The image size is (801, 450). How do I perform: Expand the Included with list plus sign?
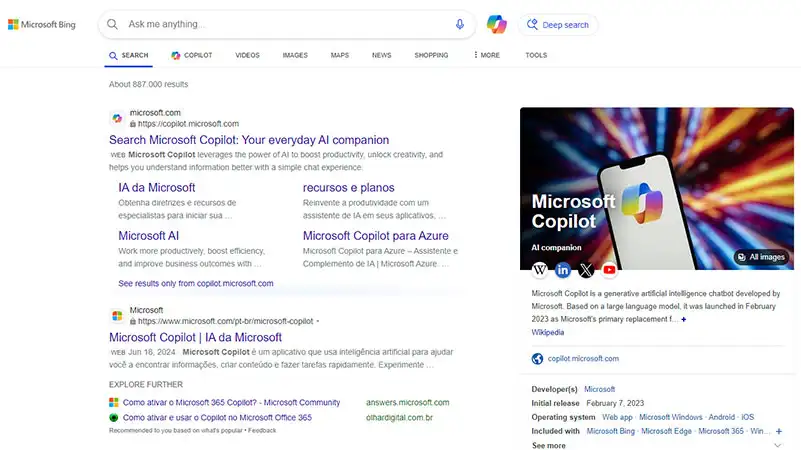pos(778,431)
